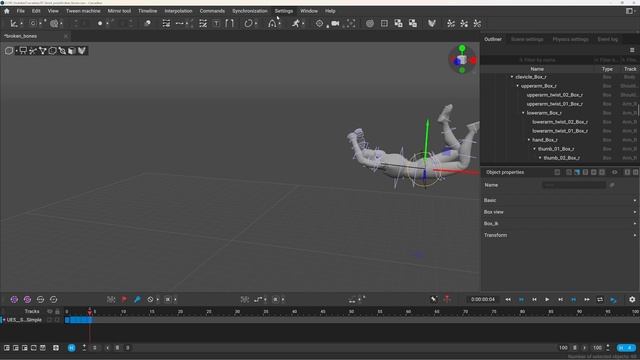Switch to the Scene settings tab

(x=527, y=39)
